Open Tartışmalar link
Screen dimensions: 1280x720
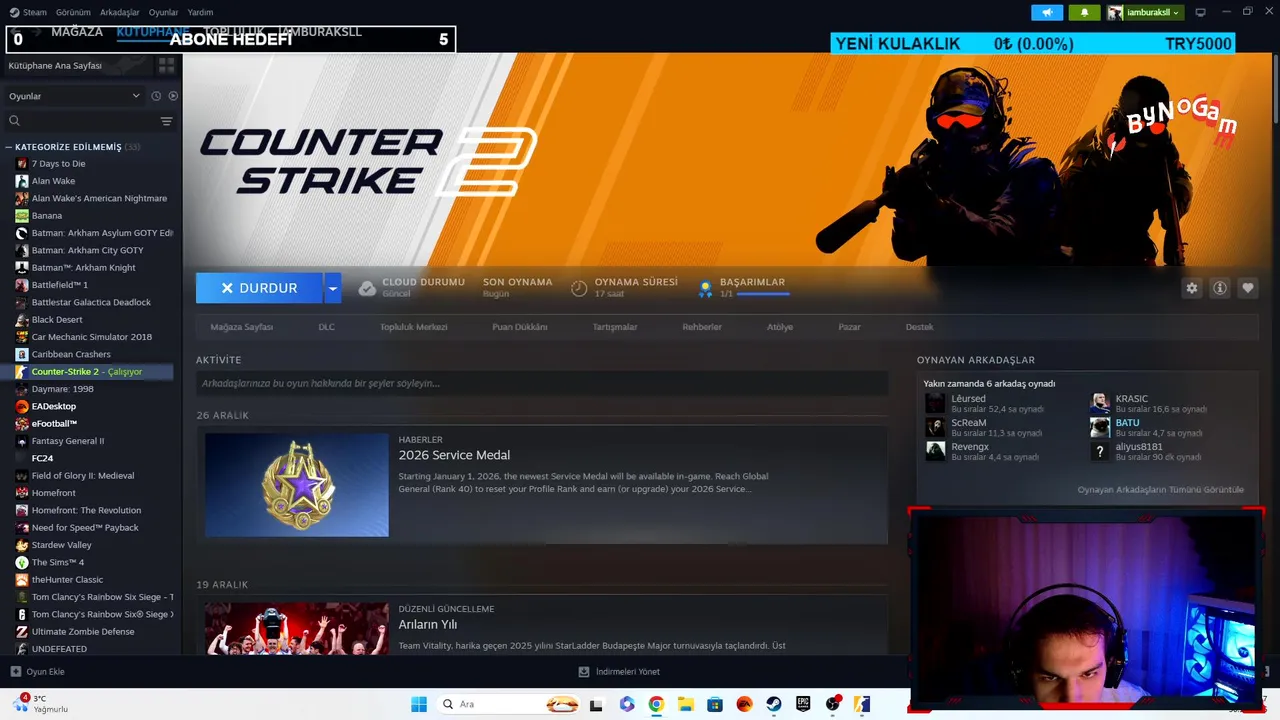click(615, 327)
